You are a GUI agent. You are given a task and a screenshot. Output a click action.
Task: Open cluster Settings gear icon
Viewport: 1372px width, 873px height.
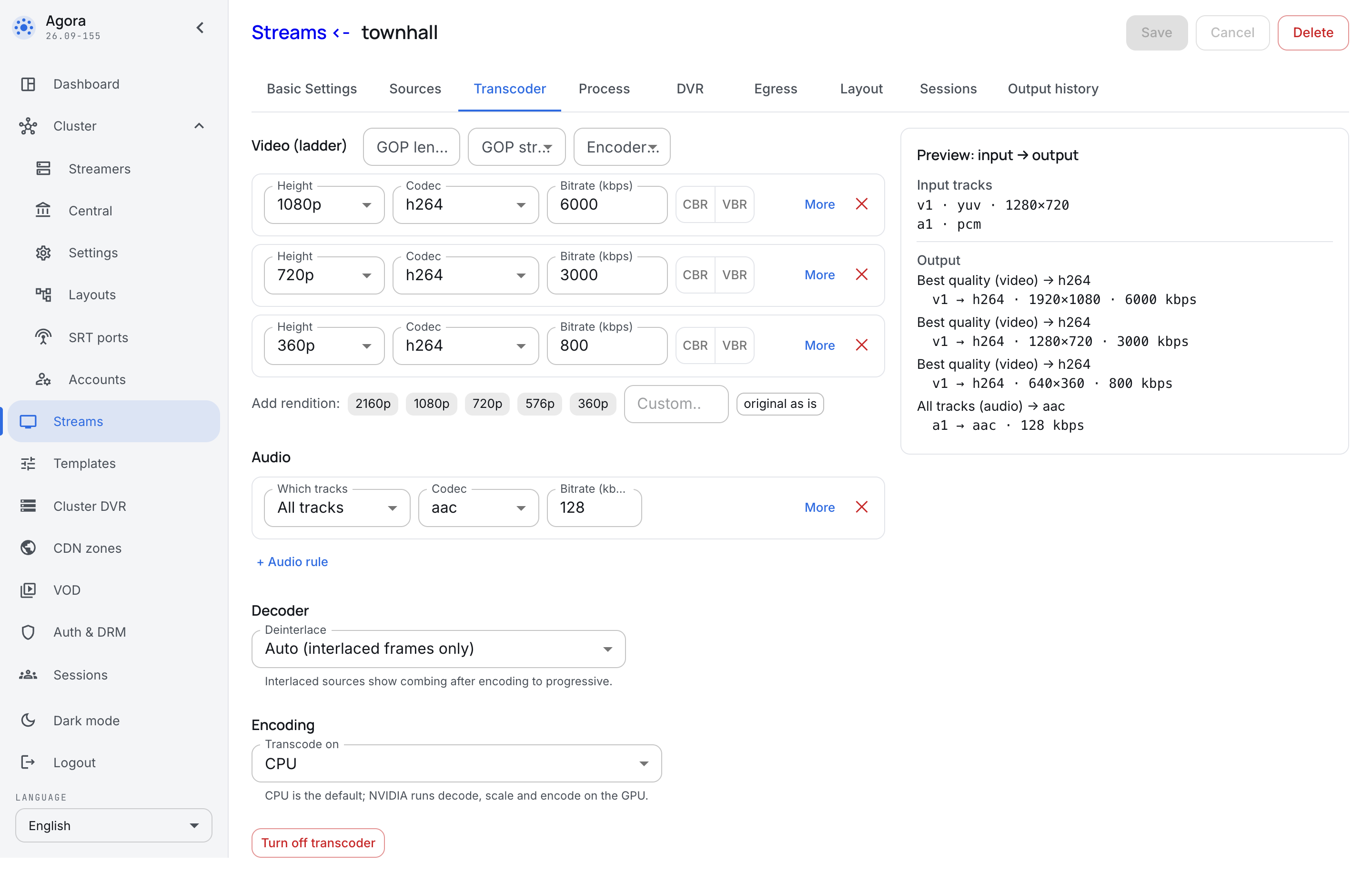43,253
